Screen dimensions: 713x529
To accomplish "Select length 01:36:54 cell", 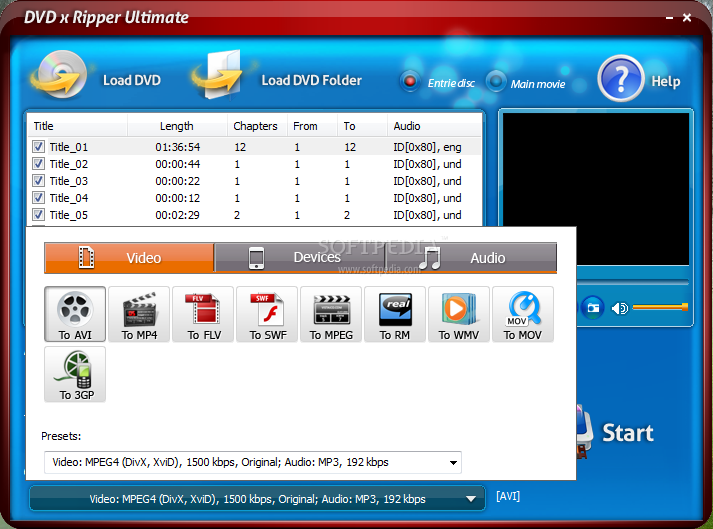I will tap(177, 147).
